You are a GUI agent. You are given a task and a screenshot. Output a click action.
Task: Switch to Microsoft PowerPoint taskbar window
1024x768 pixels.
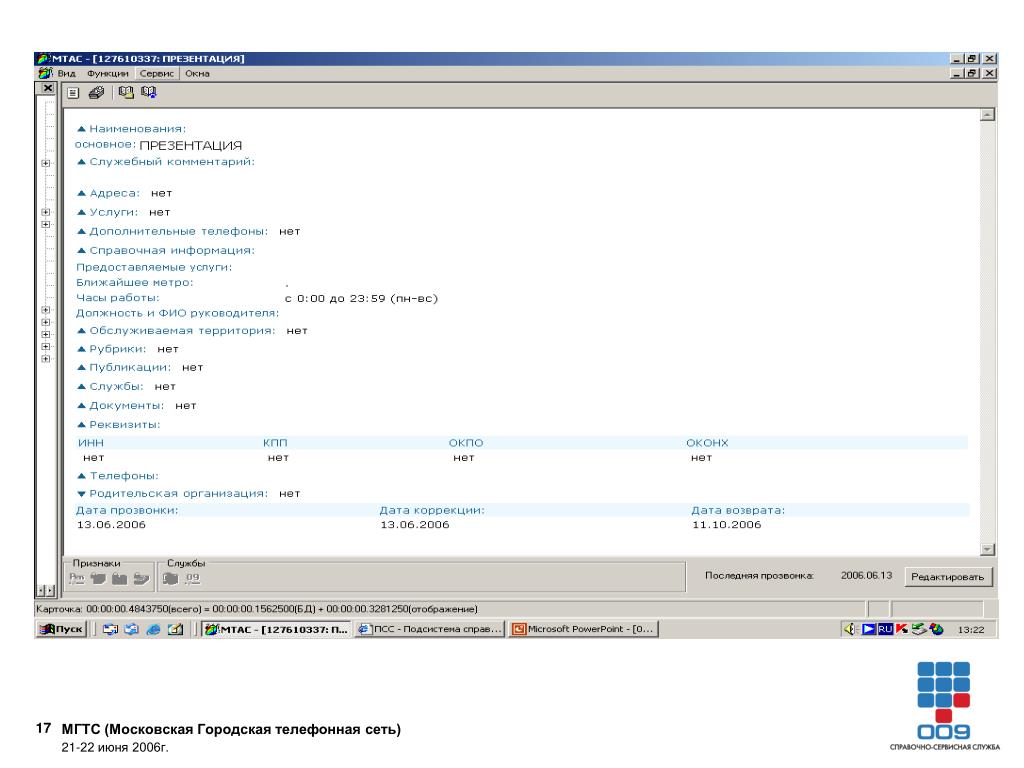[584, 629]
